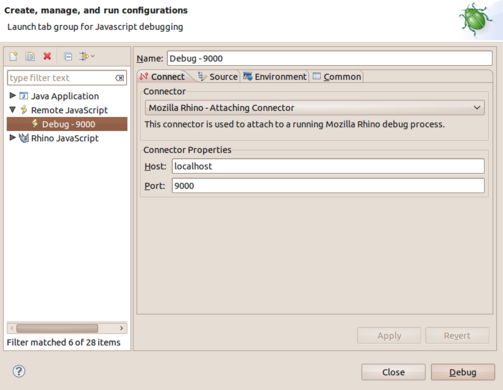This screenshot has height=390, width=503.
Task: Collapse the Remote JavaScript tree node
Action: (x=13, y=109)
